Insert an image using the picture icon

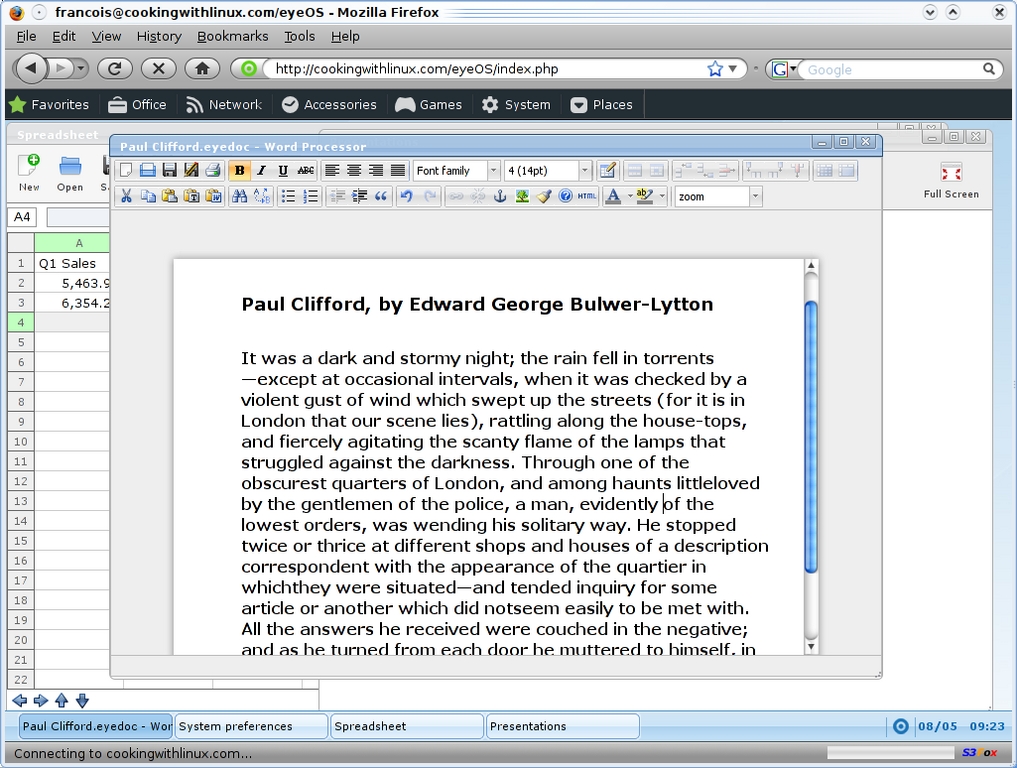522,196
